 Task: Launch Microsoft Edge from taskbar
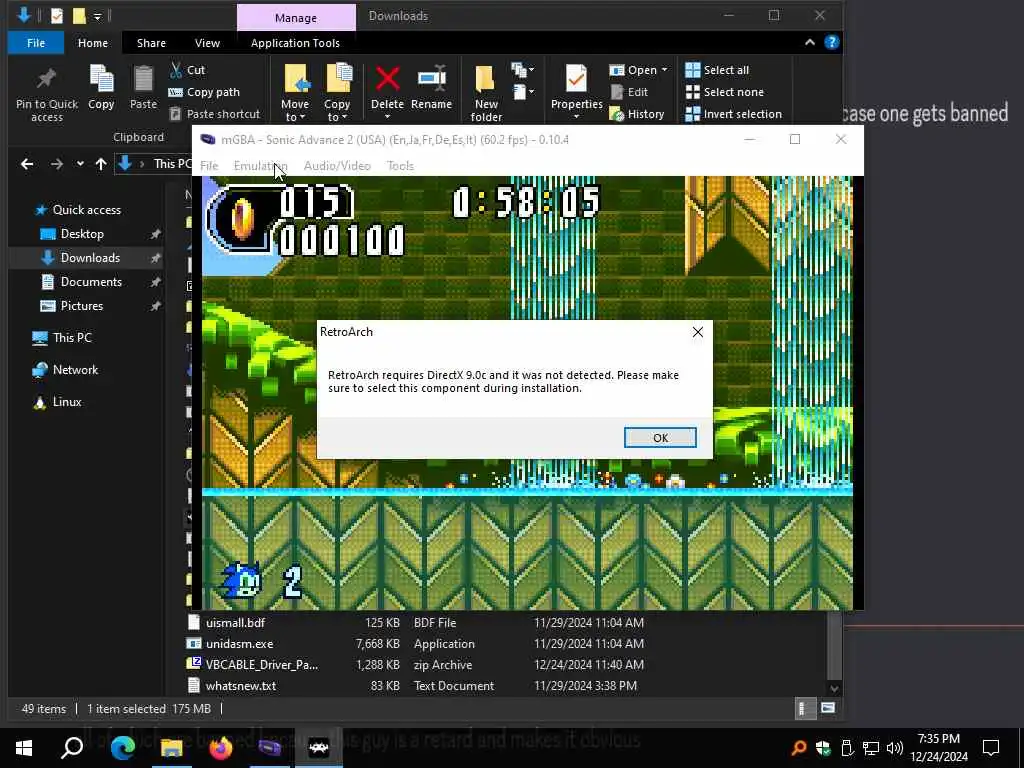point(122,748)
